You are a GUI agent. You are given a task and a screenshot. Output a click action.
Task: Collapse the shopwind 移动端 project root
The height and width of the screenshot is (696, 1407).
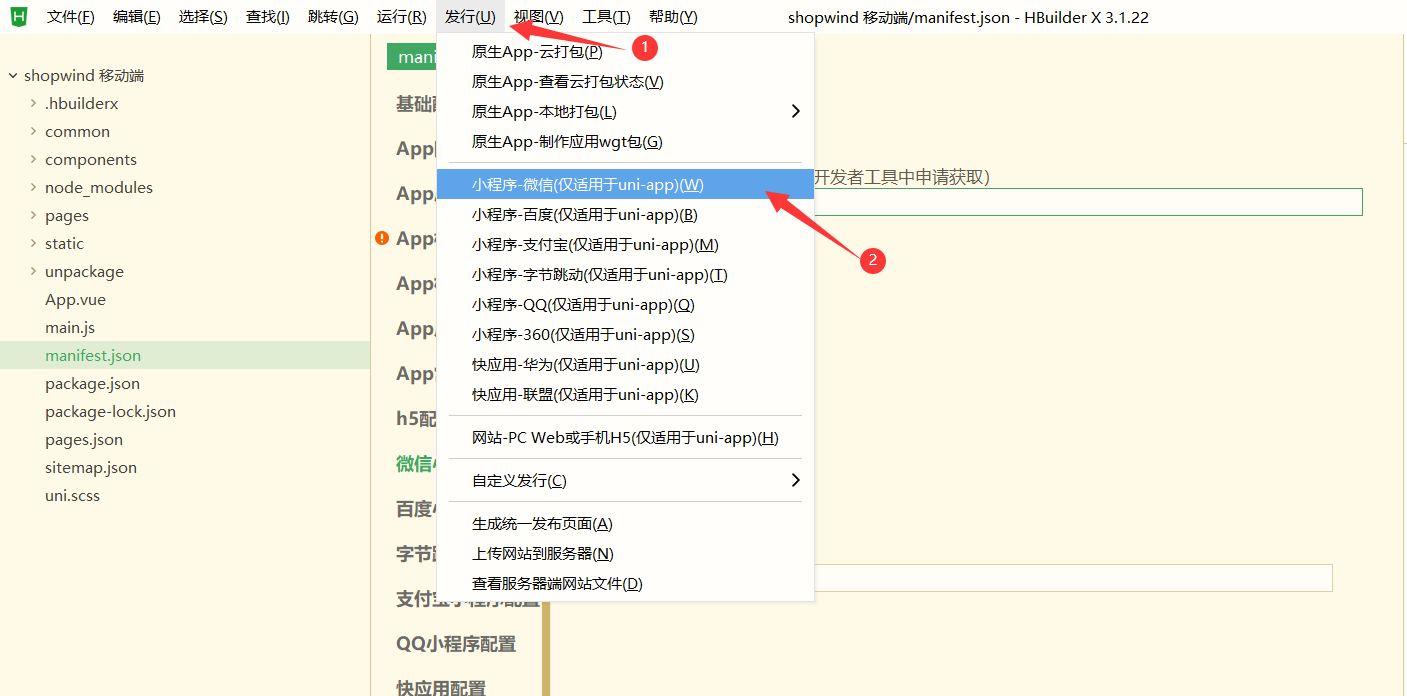13,76
